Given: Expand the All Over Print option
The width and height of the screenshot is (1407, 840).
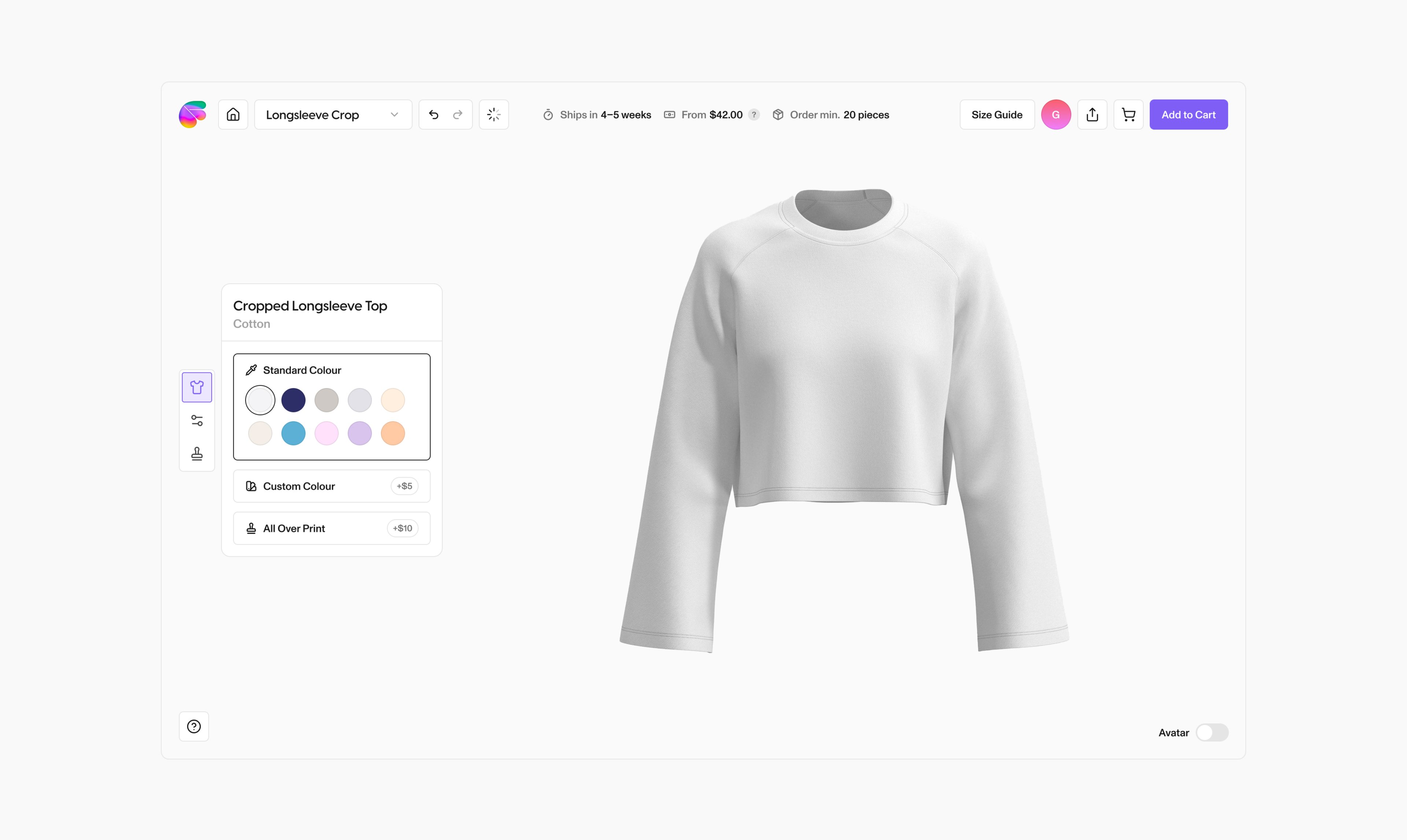Looking at the screenshot, I should [332, 528].
